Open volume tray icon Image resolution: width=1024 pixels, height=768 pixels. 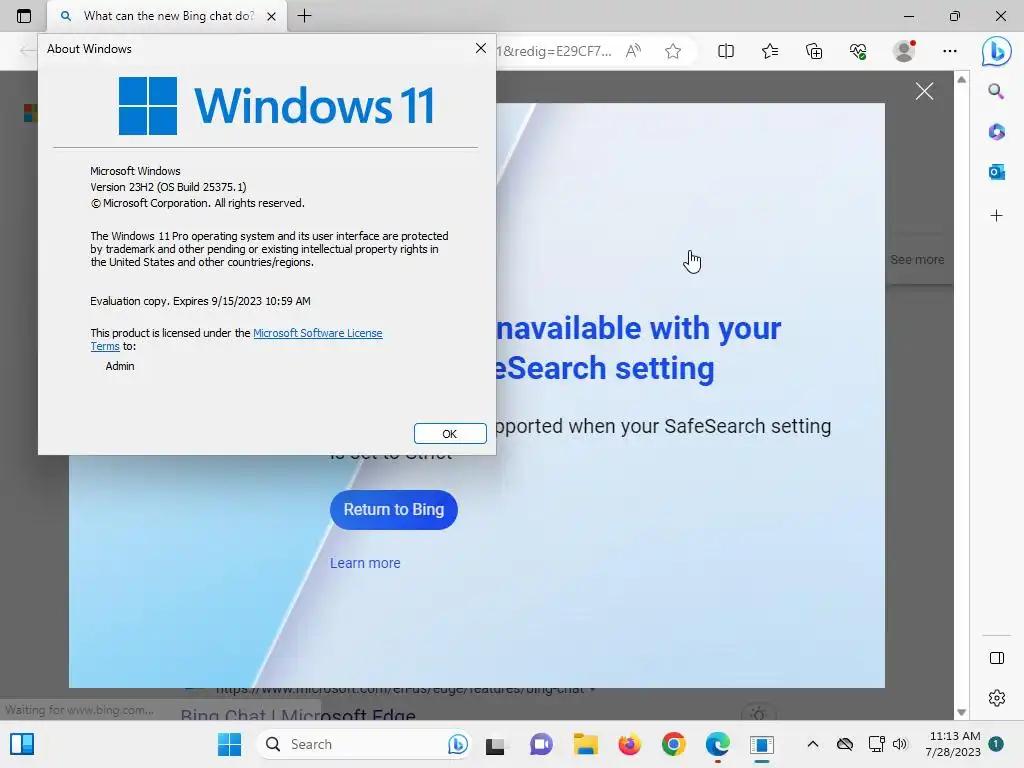coord(900,744)
